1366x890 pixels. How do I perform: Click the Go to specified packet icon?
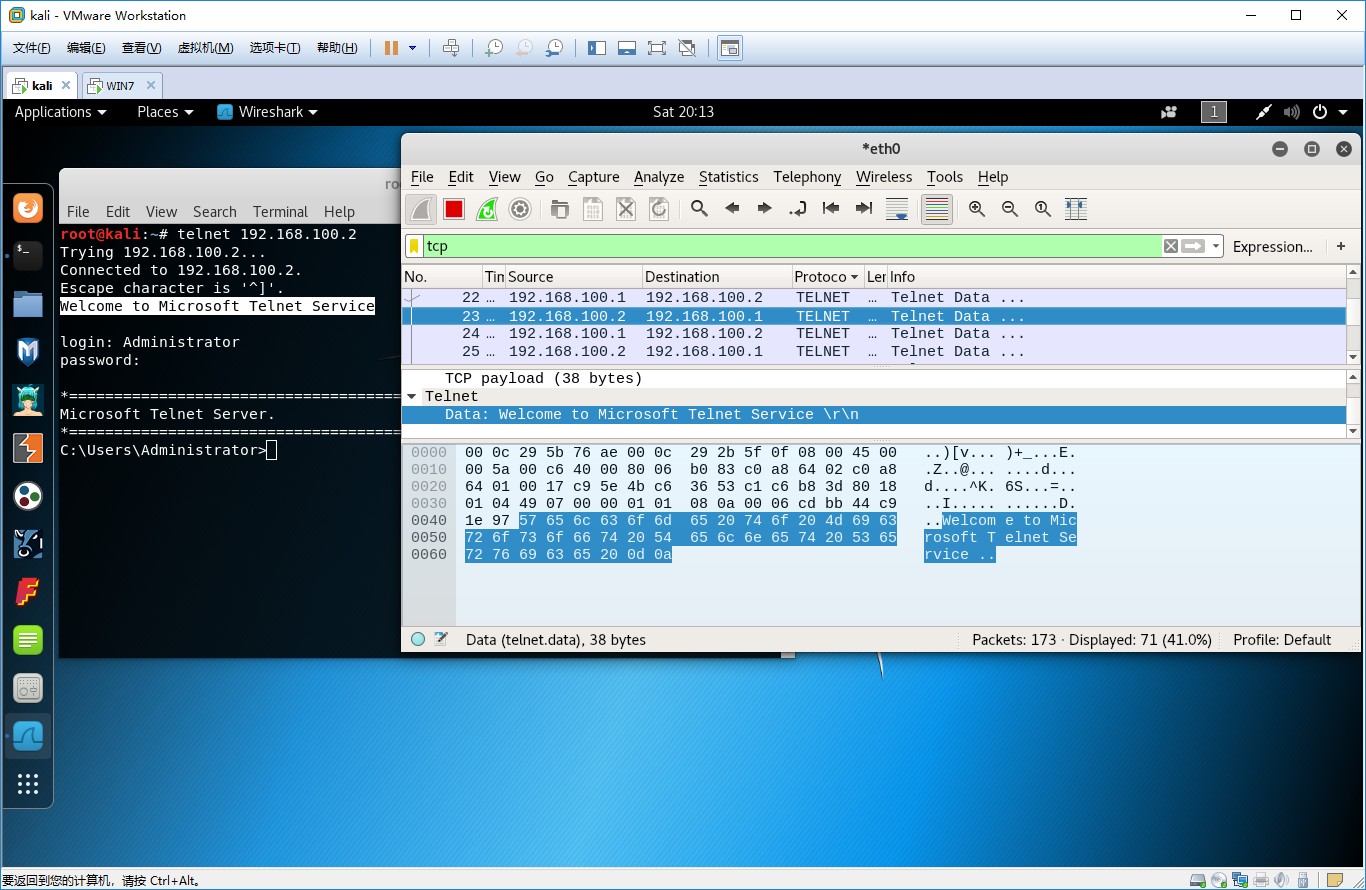click(798, 208)
